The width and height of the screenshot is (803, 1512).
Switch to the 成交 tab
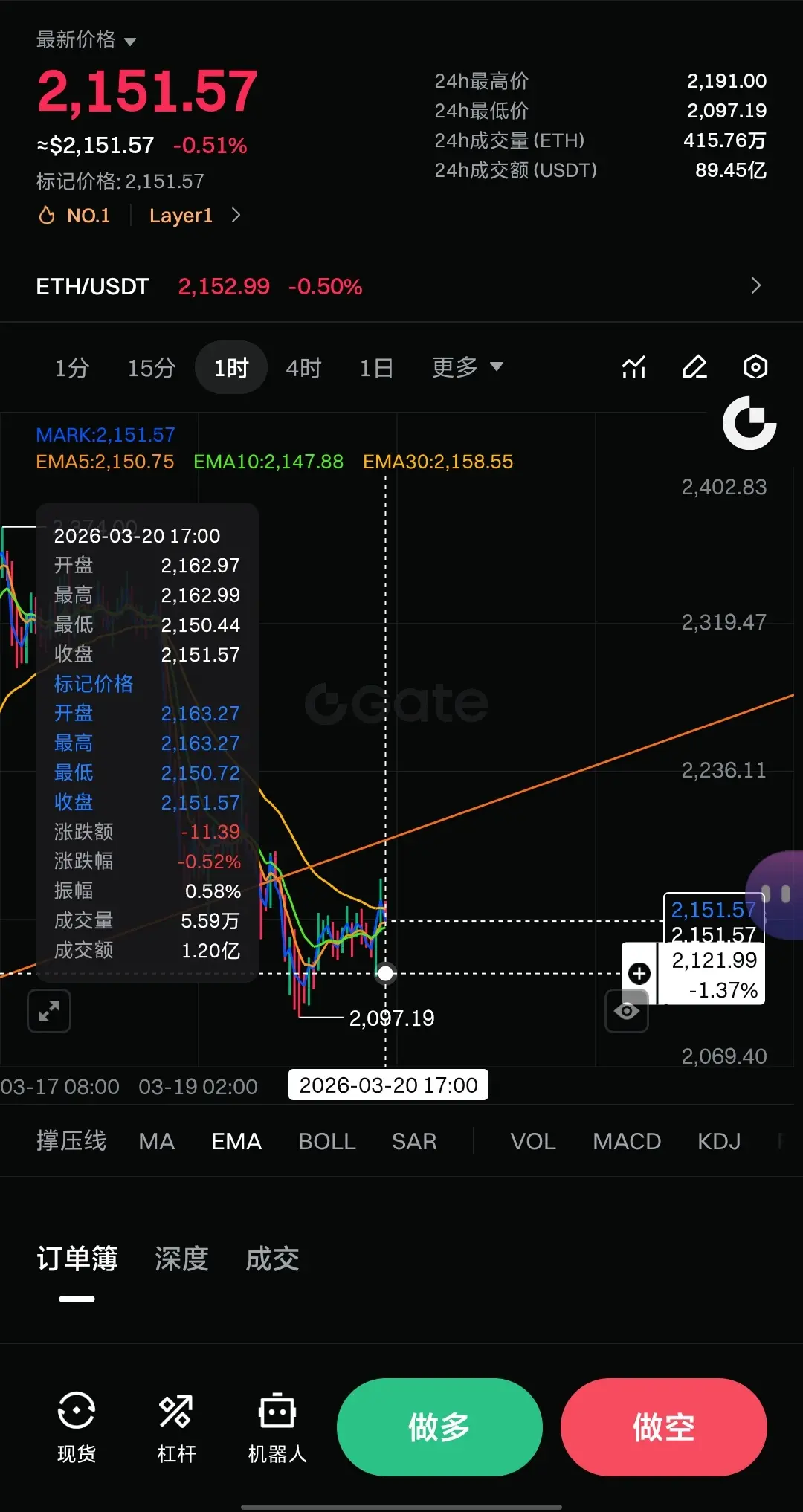coord(272,1259)
